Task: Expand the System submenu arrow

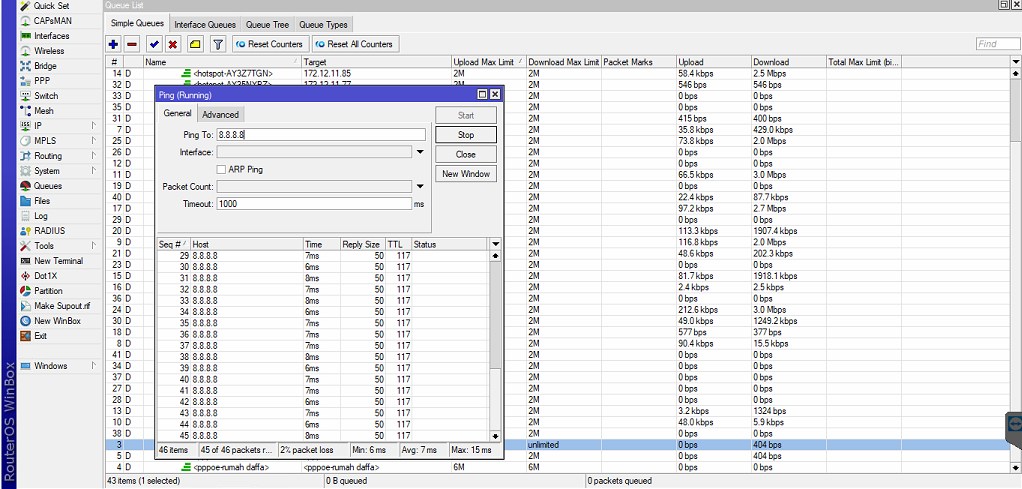Action: [x=94, y=171]
